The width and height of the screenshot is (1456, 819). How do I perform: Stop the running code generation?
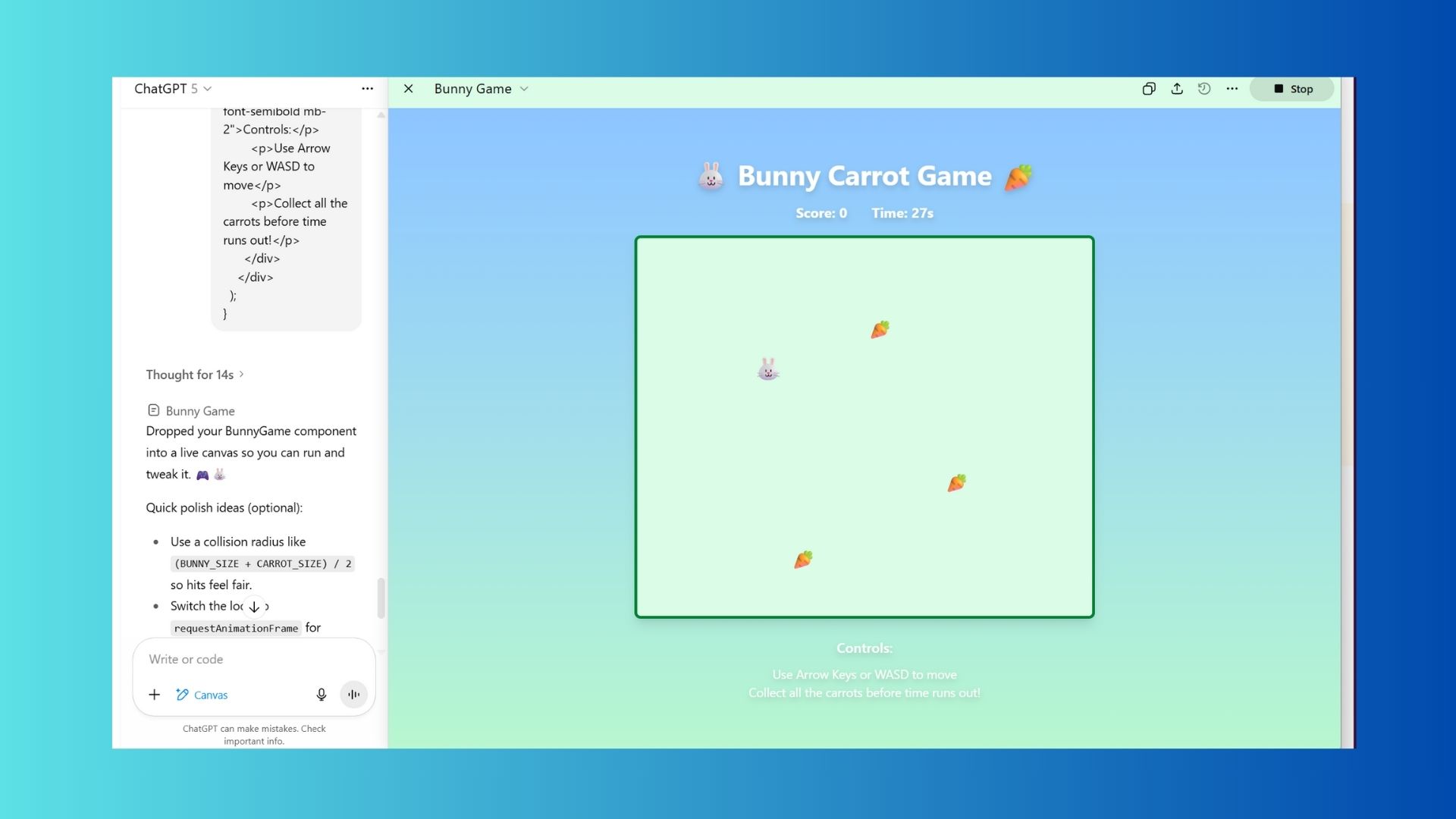[x=1291, y=89]
